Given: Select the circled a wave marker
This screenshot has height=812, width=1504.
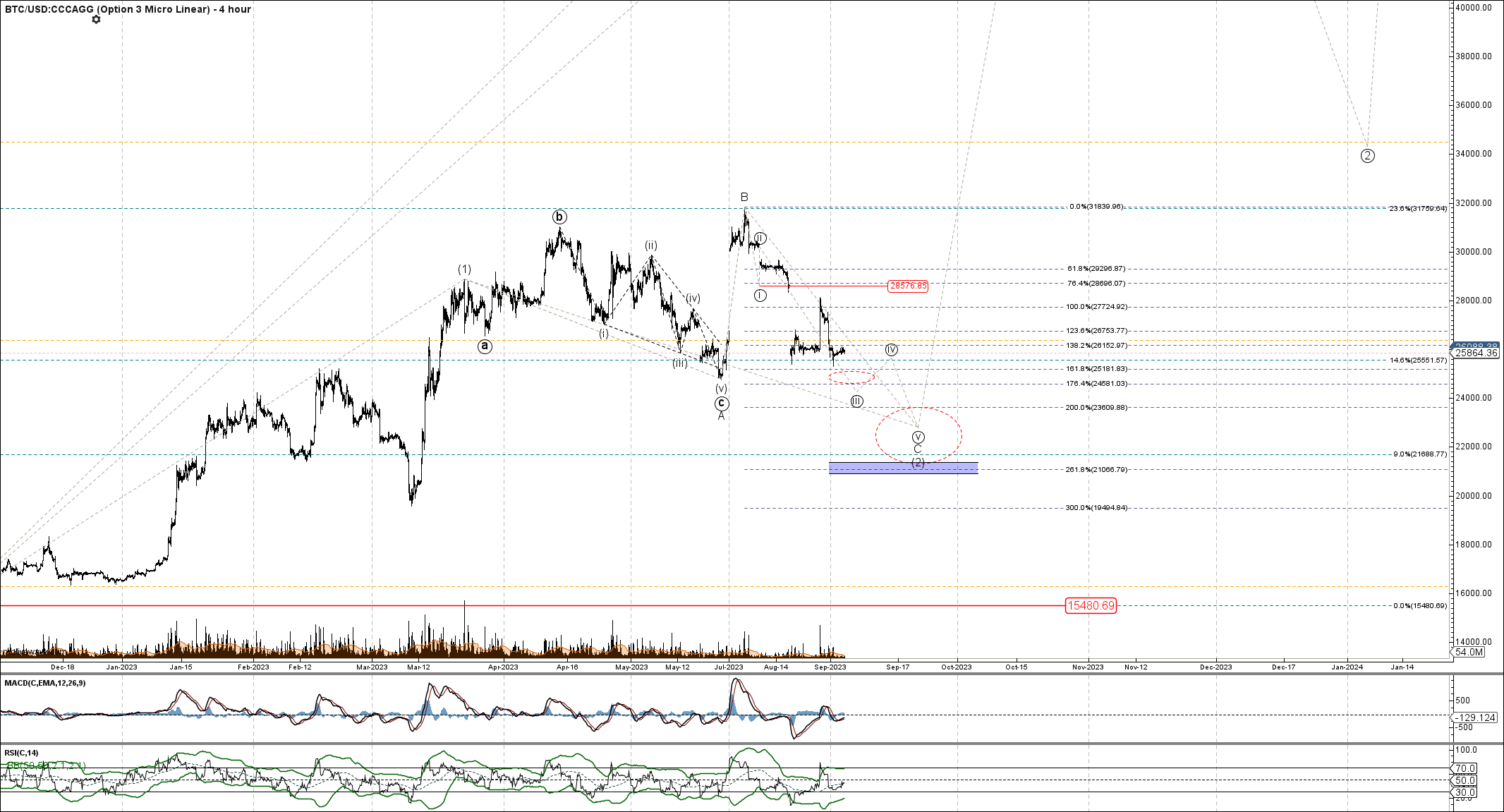Looking at the screenshot, I should [x=485, y=346].
